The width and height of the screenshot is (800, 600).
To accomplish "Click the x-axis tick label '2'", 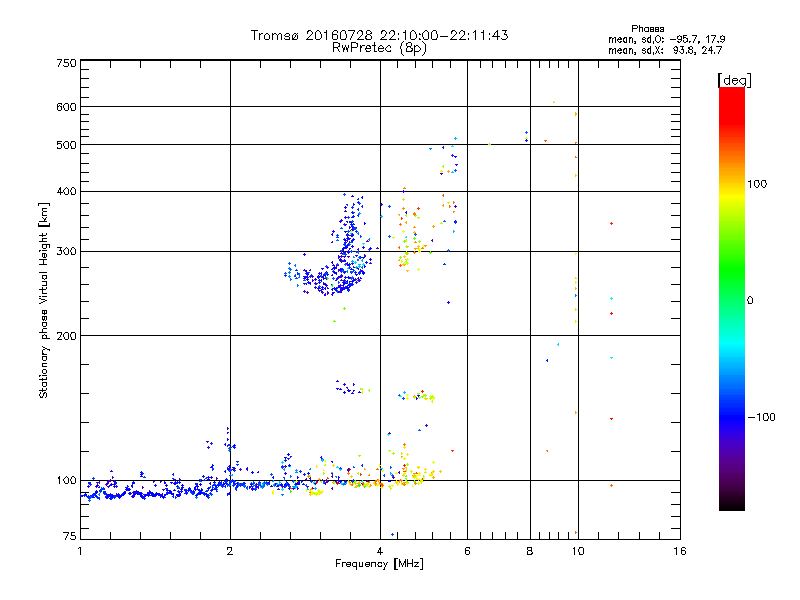I will pyautogui.click(x=230, y=551).
